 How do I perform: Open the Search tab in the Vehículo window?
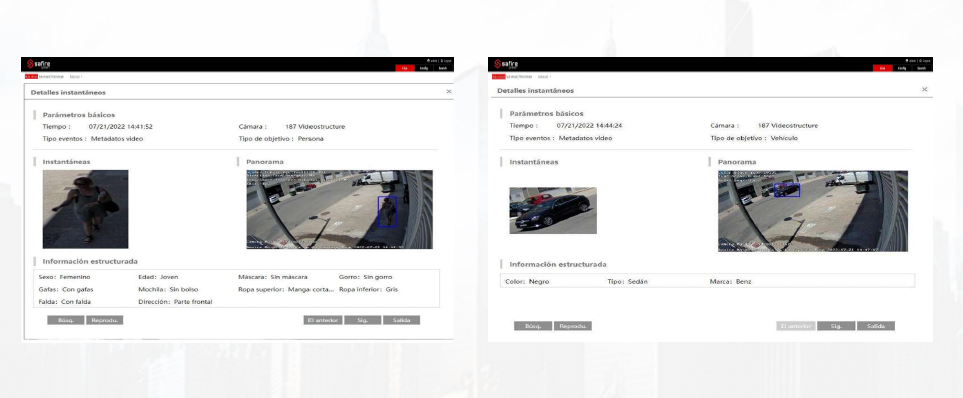point(922,68)
